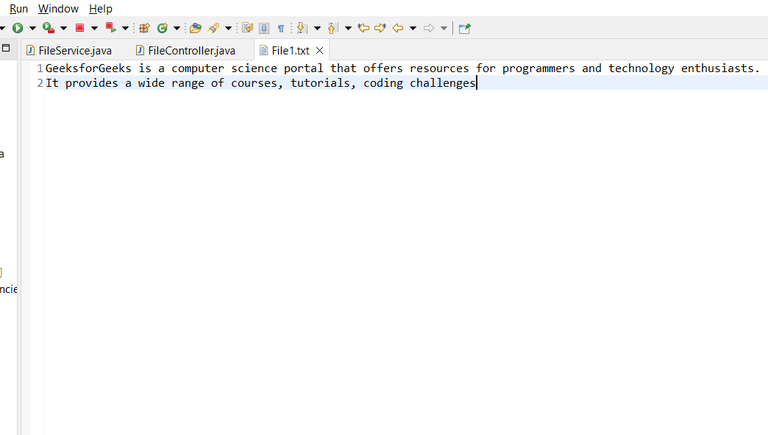This screenshot has width=768, height=435.
Task: Click the word "tutorials," in line 2
Action: 323,83
